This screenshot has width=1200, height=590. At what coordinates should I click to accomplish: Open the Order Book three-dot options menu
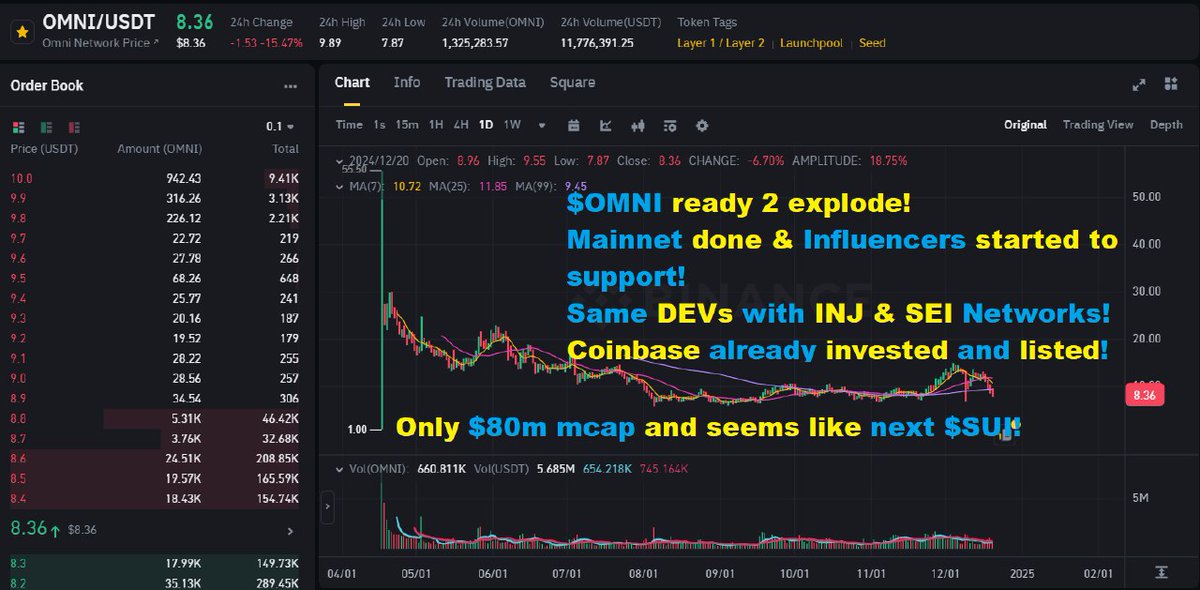point(290,87)
